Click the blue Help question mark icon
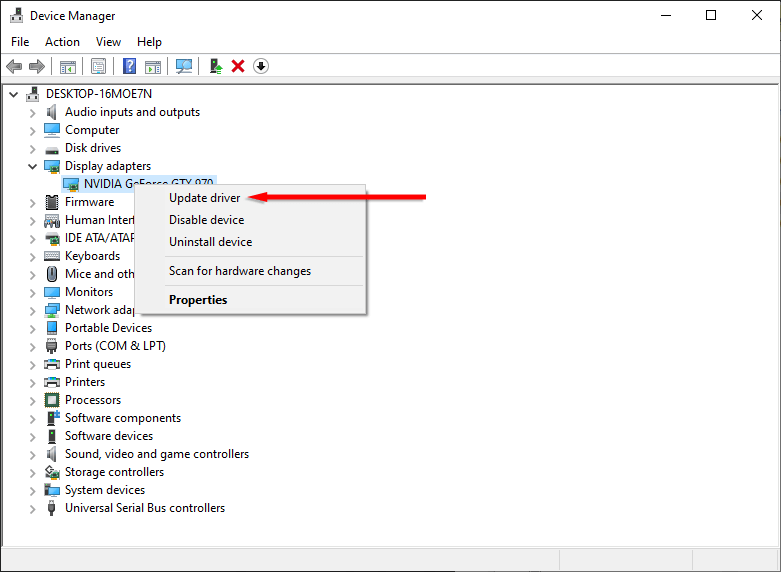781x572 pixels. click(130, 66)
